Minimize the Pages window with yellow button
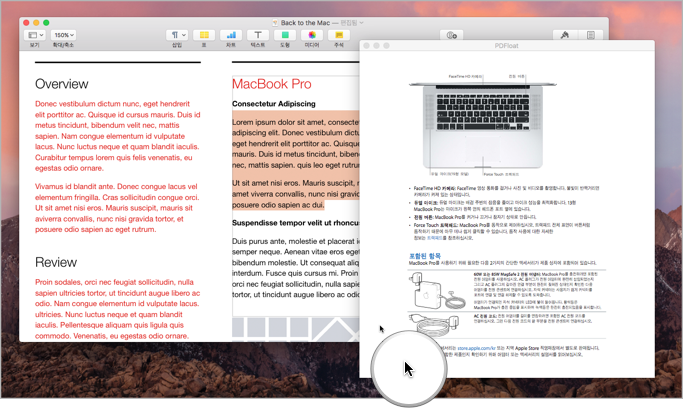683x408 pixels. pyautogui.click(x=36, y=23)
